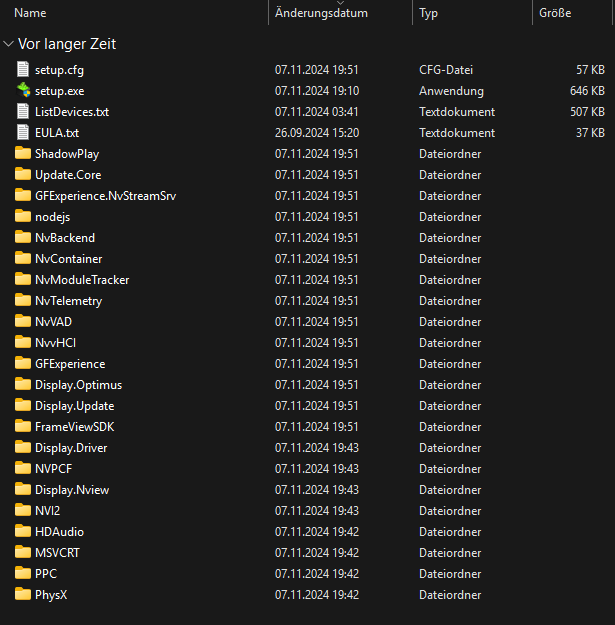Click the '646 KB' size of setup.exe
Image resolution: width=615 pixels, height=625 pixels.
pos(587,91)
